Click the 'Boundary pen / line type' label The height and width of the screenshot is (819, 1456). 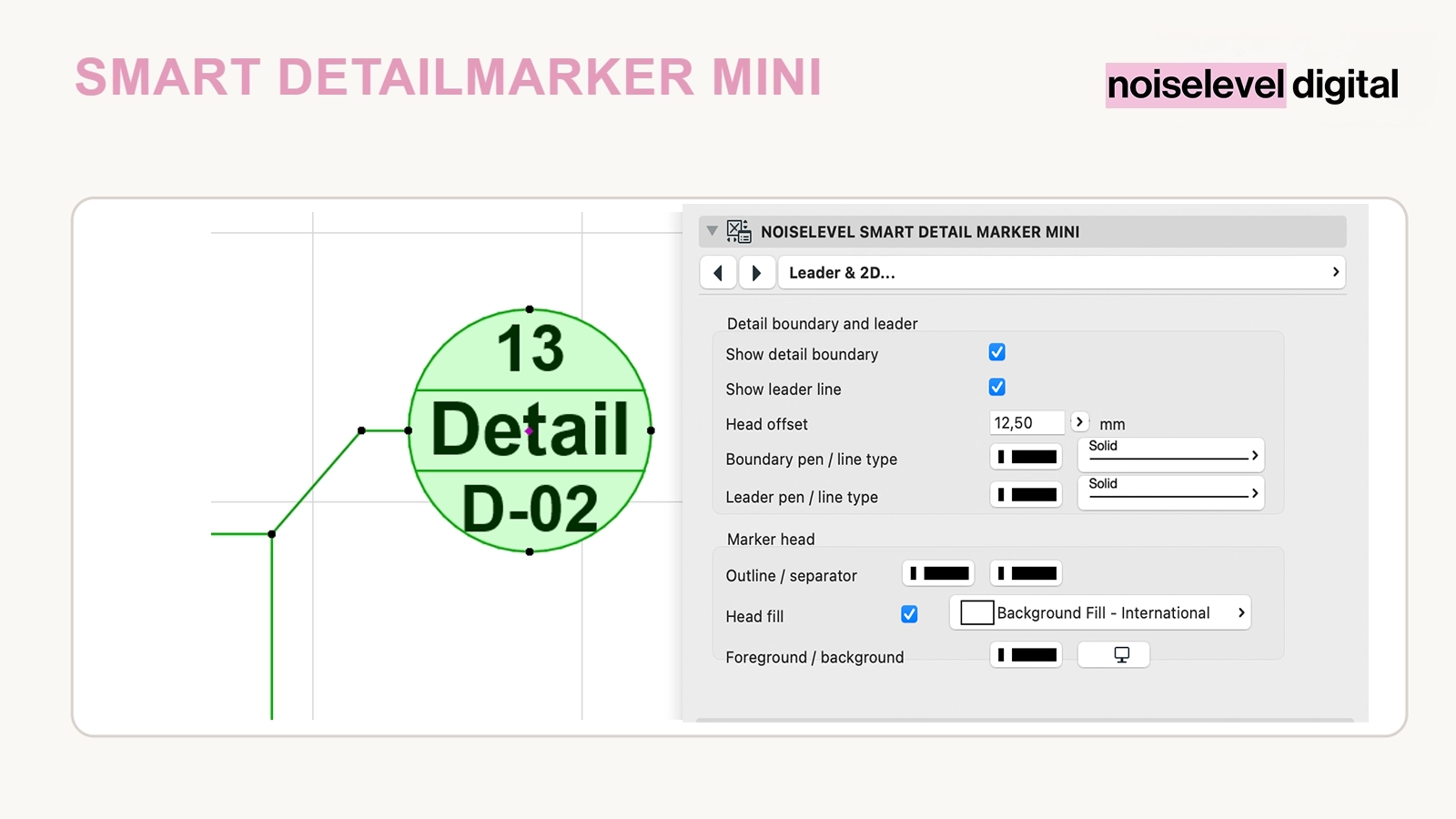point(811,460)
